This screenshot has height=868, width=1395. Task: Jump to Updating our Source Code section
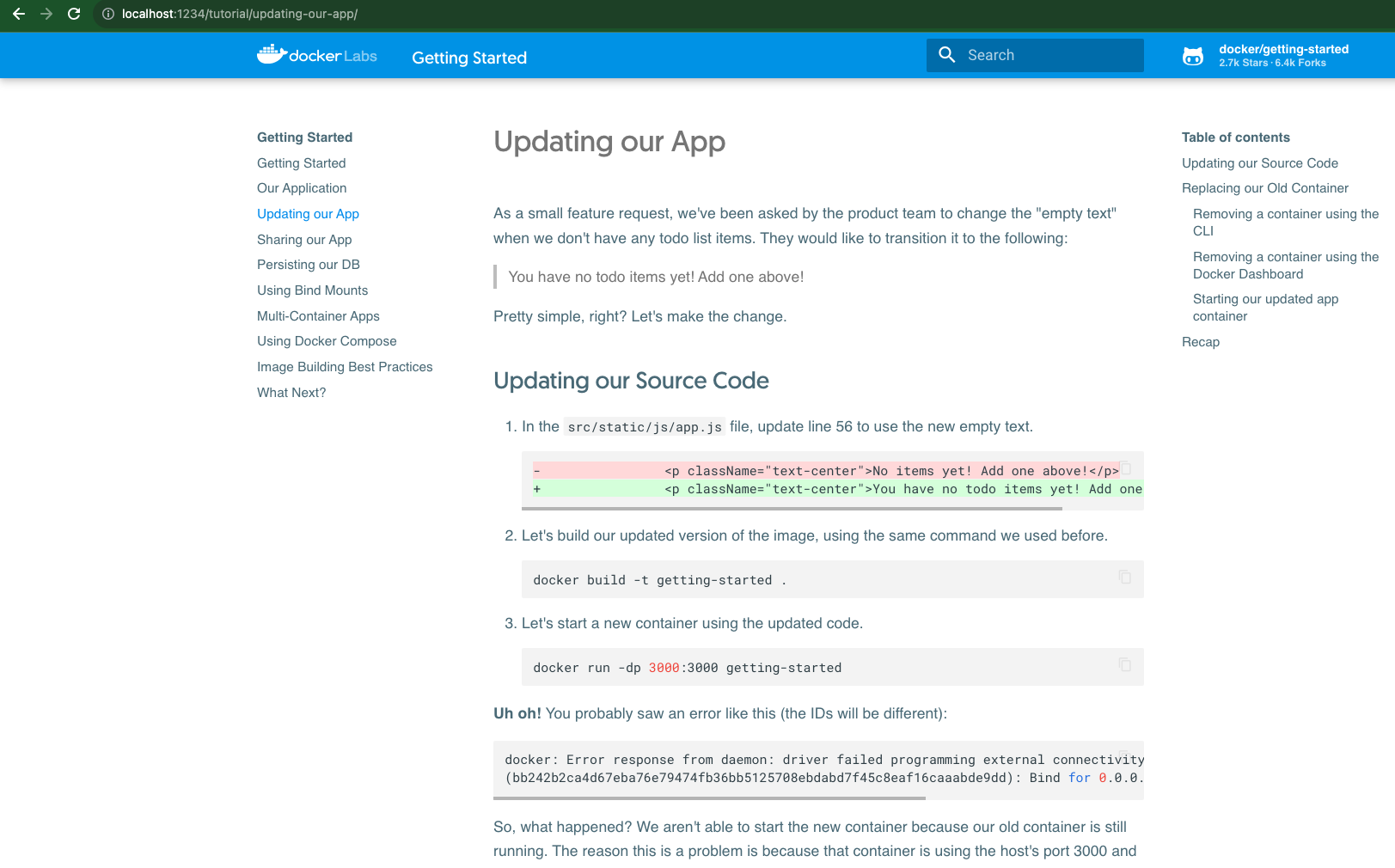click(x=1259, y=163)
